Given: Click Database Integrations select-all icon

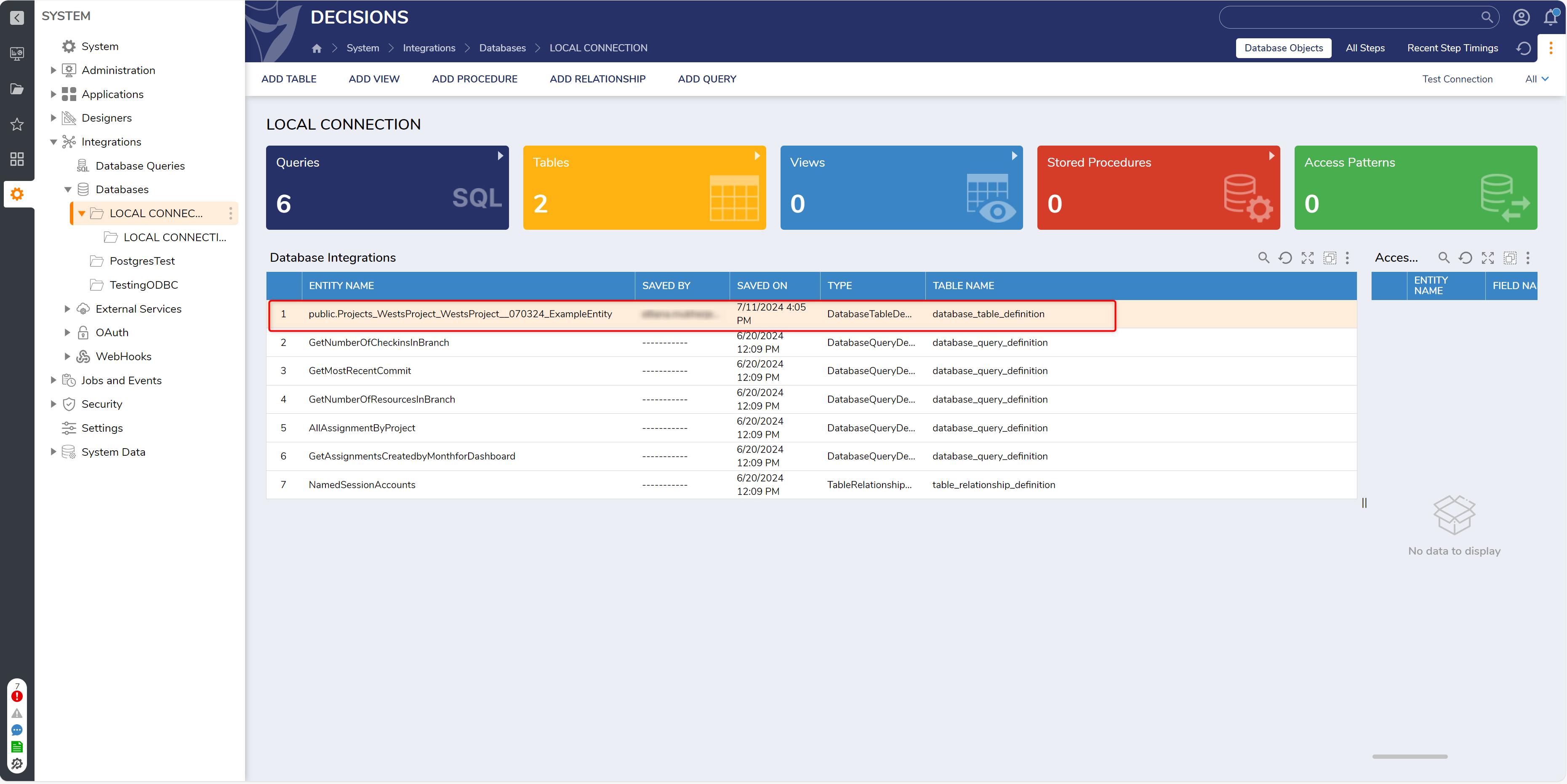Looking at the screenshot, I should click(1330, 258).
